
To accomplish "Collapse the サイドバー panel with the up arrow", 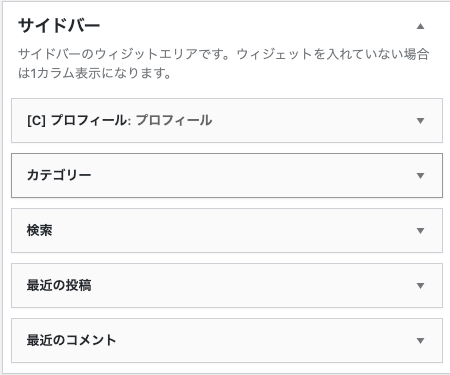I will tap(420, 26).
